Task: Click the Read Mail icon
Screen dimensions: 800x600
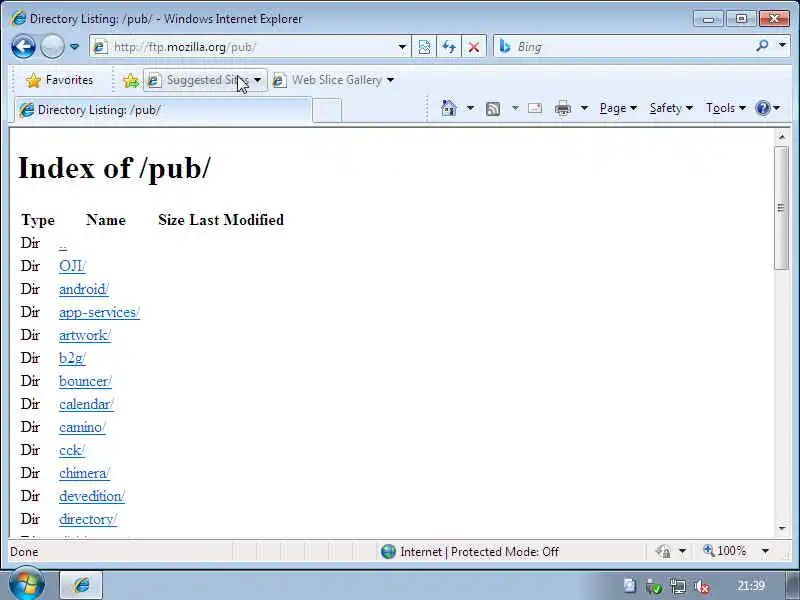Action: (x=535, y=108)
